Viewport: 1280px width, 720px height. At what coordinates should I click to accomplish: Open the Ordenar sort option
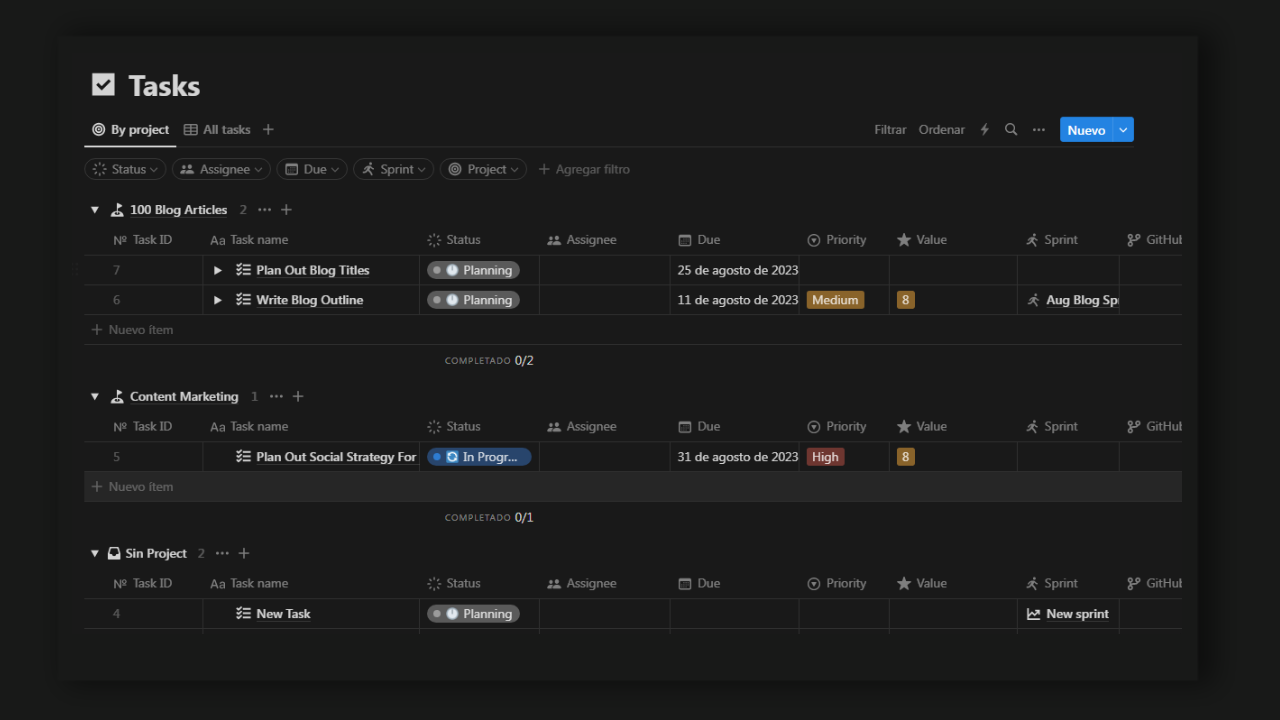[942, 130]
